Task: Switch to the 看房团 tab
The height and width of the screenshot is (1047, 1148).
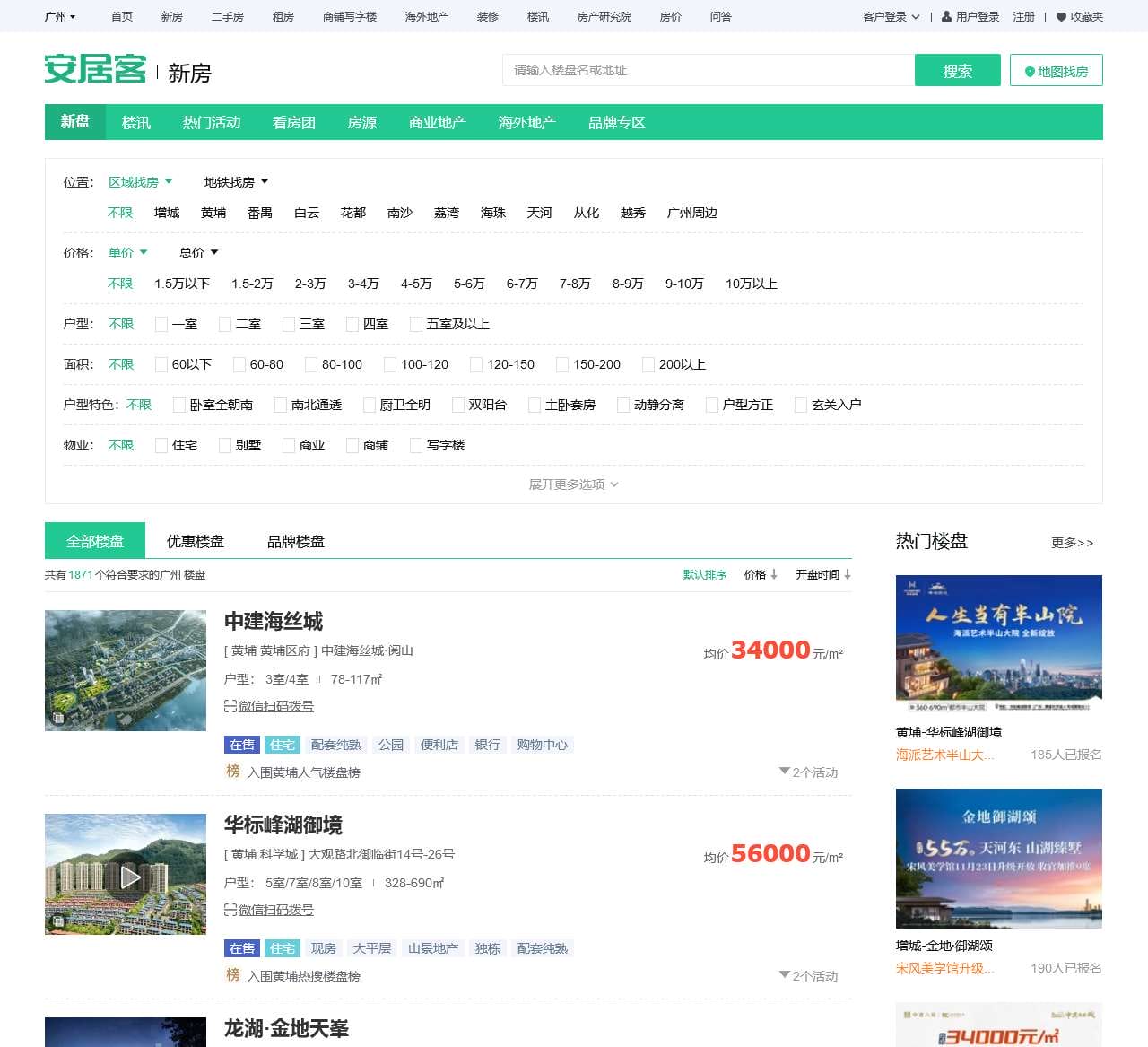Action: click(294, 122)
